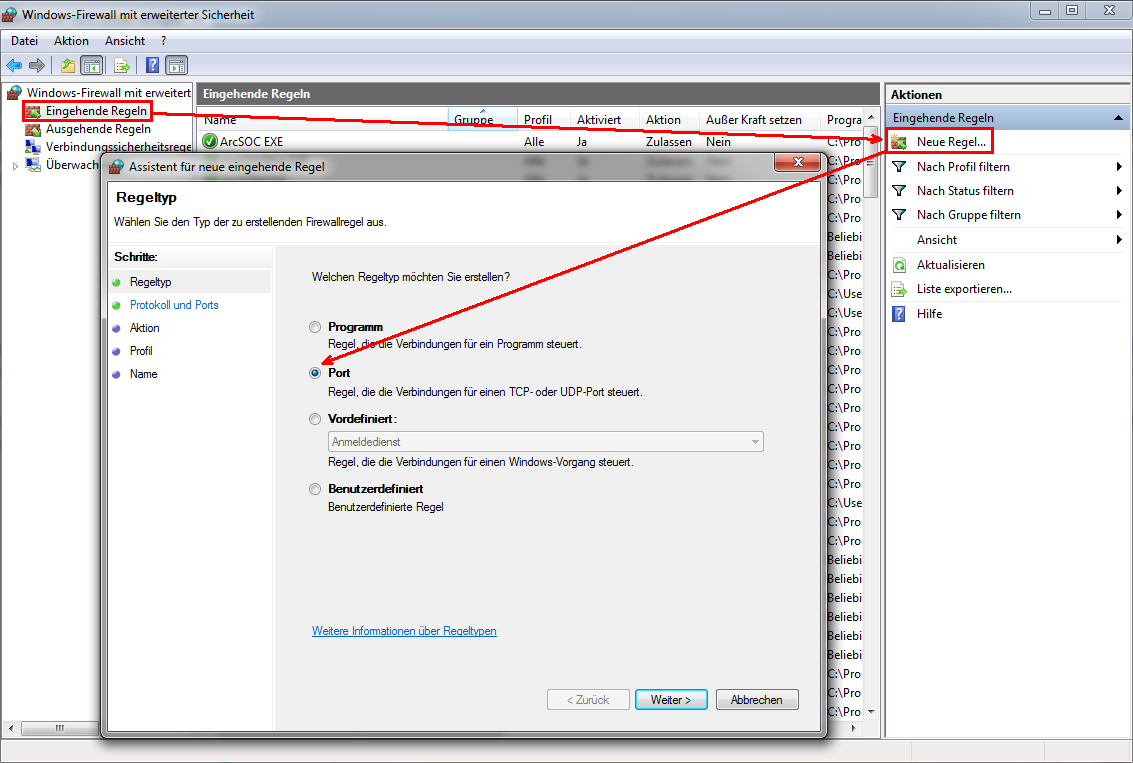The width and height of the screenshot is (1133, 763).
Task: Click the Weiter button in the wizard
Action: point(671,699)
